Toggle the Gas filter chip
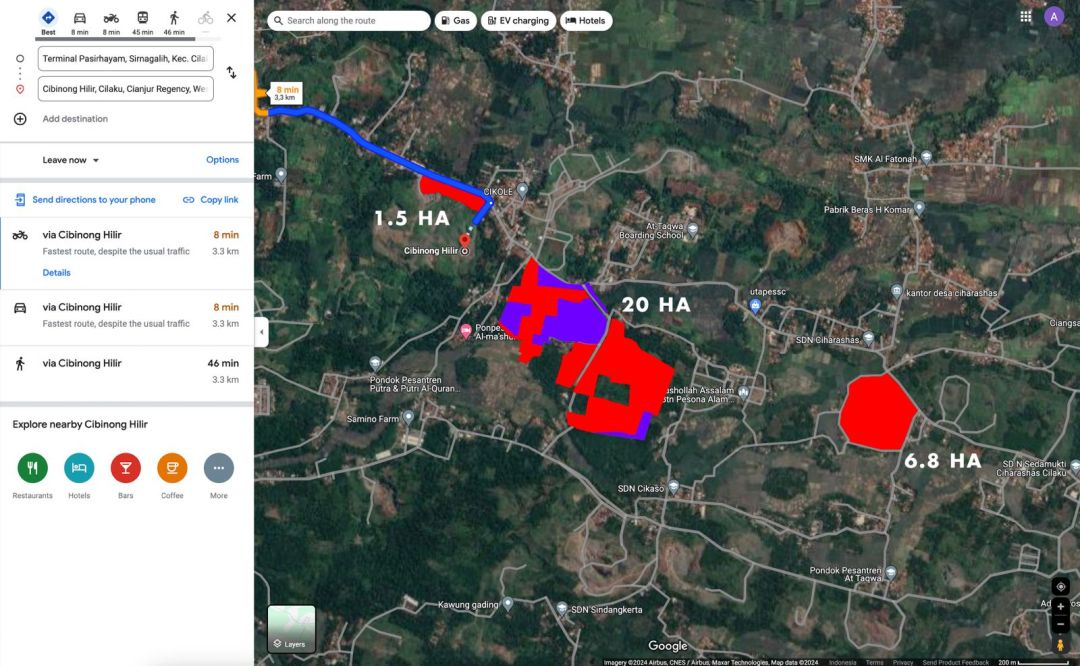 point(455,21)
